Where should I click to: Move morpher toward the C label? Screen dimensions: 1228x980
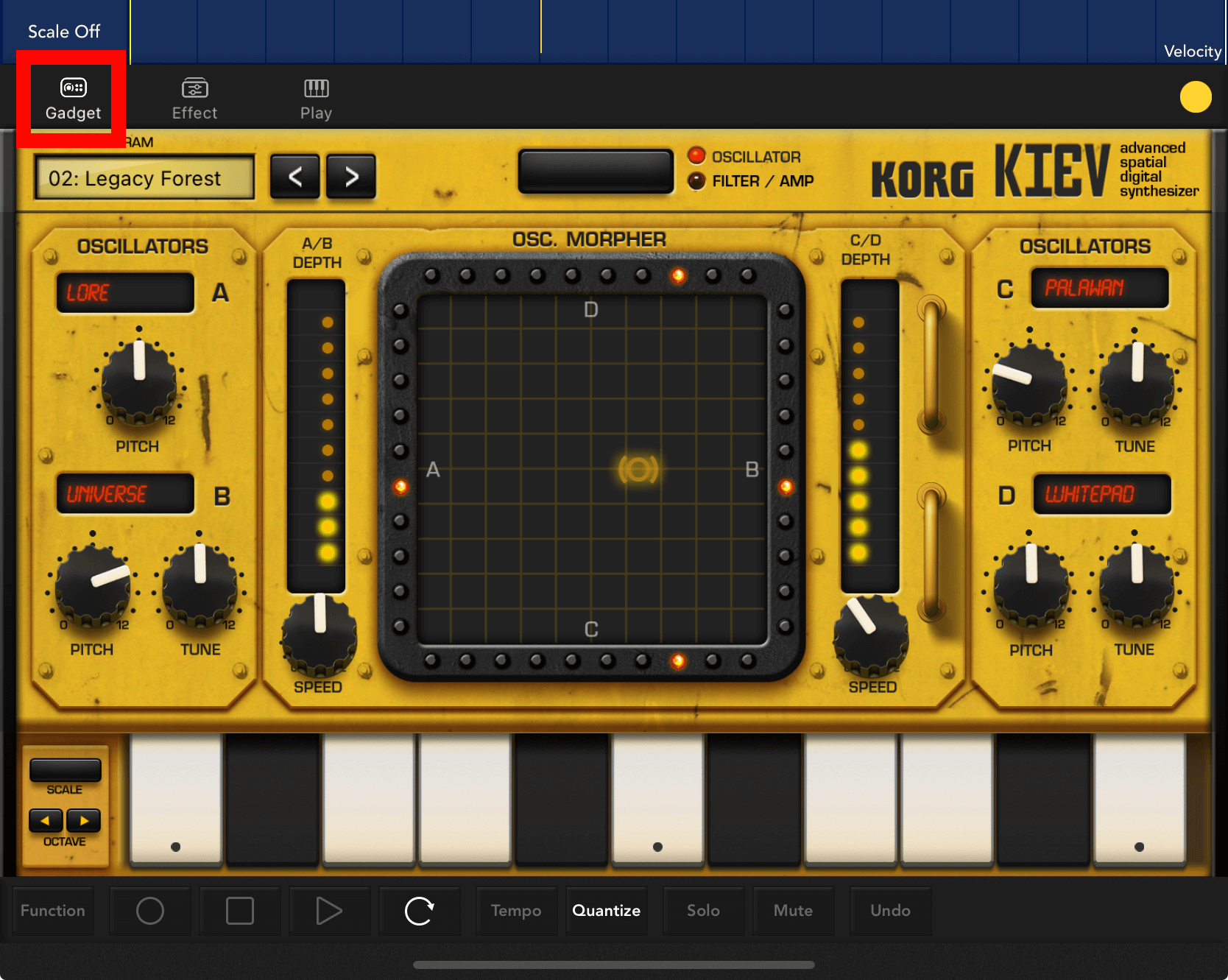tap(591, 630)
